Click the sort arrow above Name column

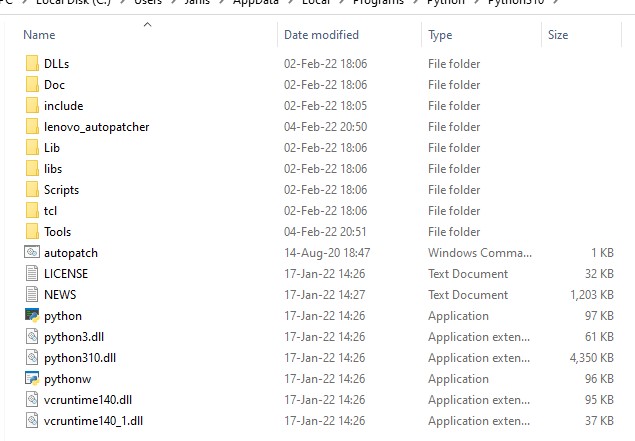146,23
